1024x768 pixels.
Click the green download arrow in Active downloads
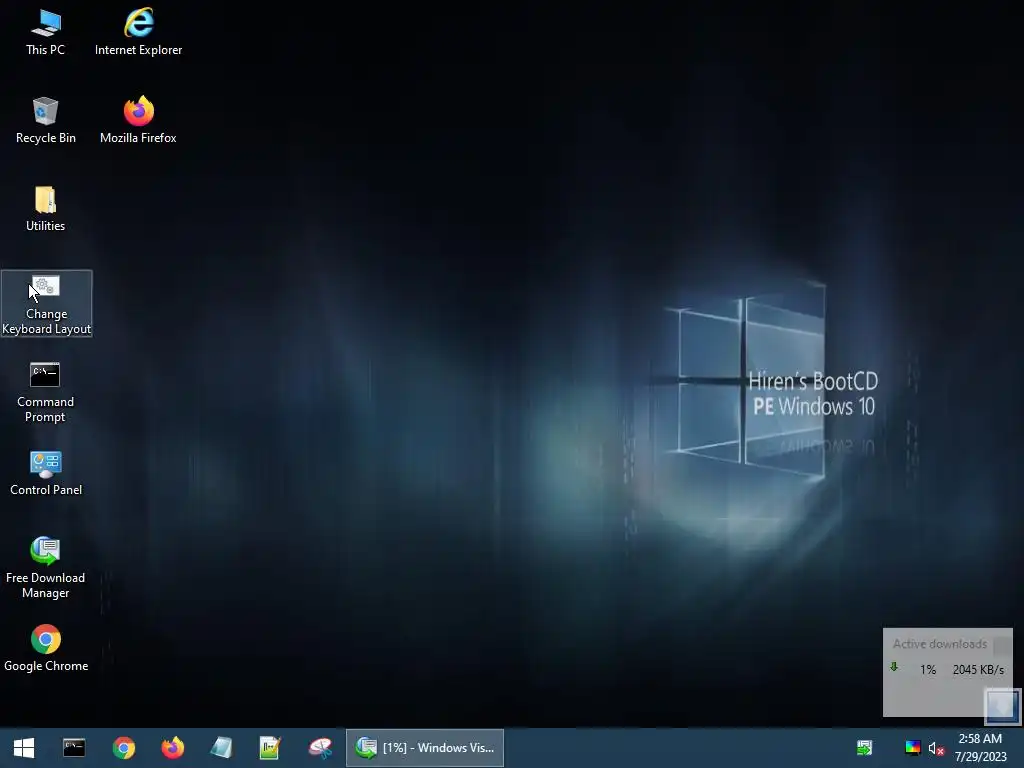click(x=894, y=667)
